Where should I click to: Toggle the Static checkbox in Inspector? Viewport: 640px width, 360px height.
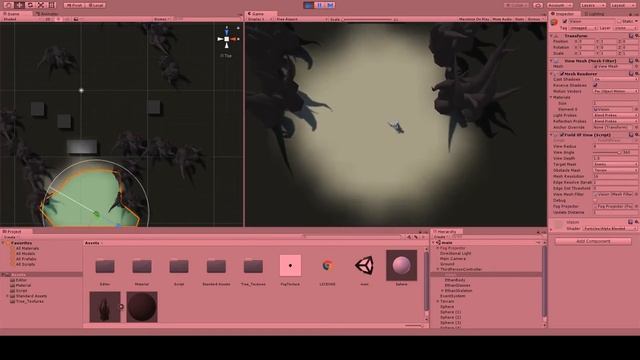tap(619, 21)
